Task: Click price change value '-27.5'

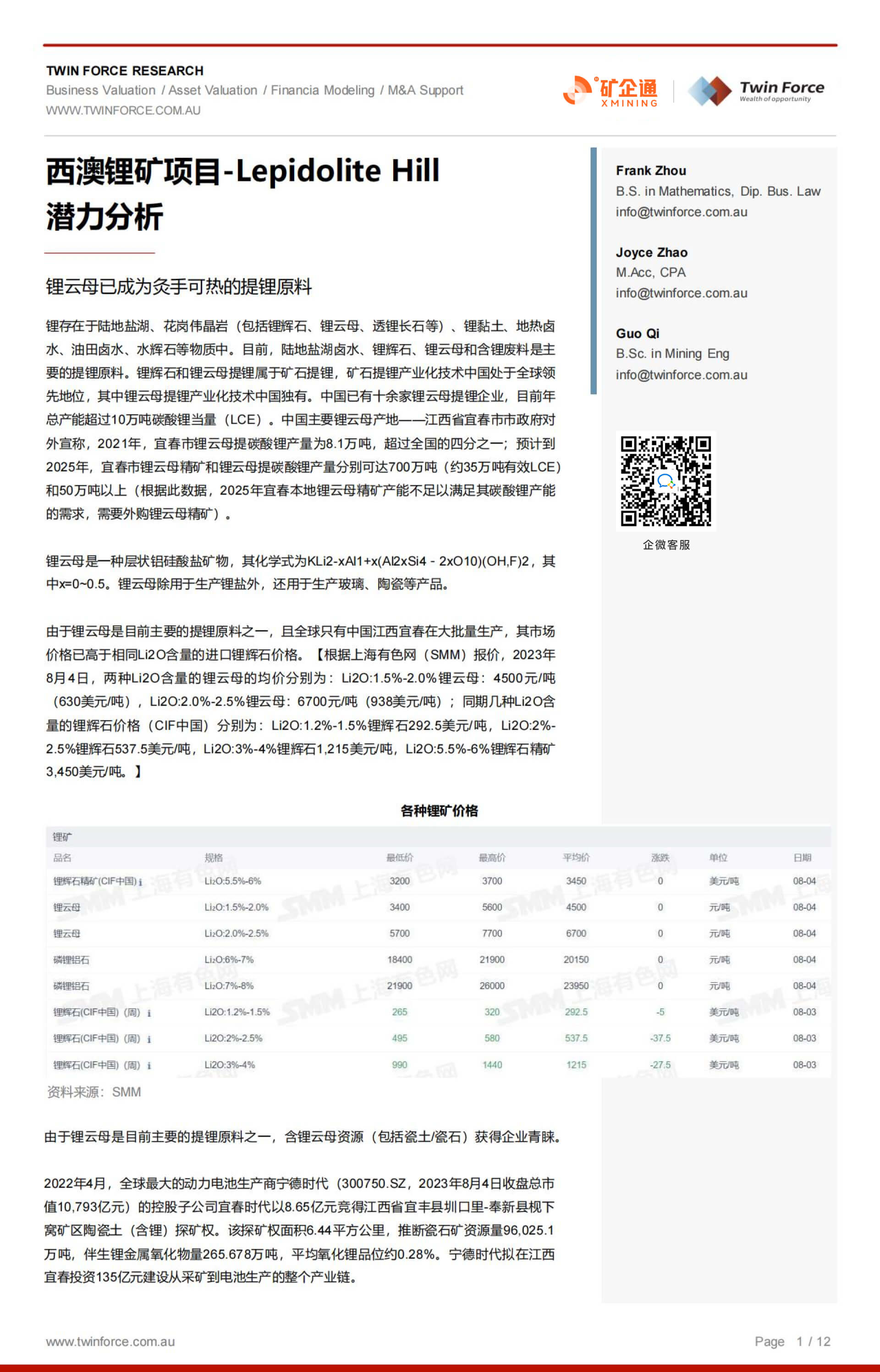Action: (660, 1065)
